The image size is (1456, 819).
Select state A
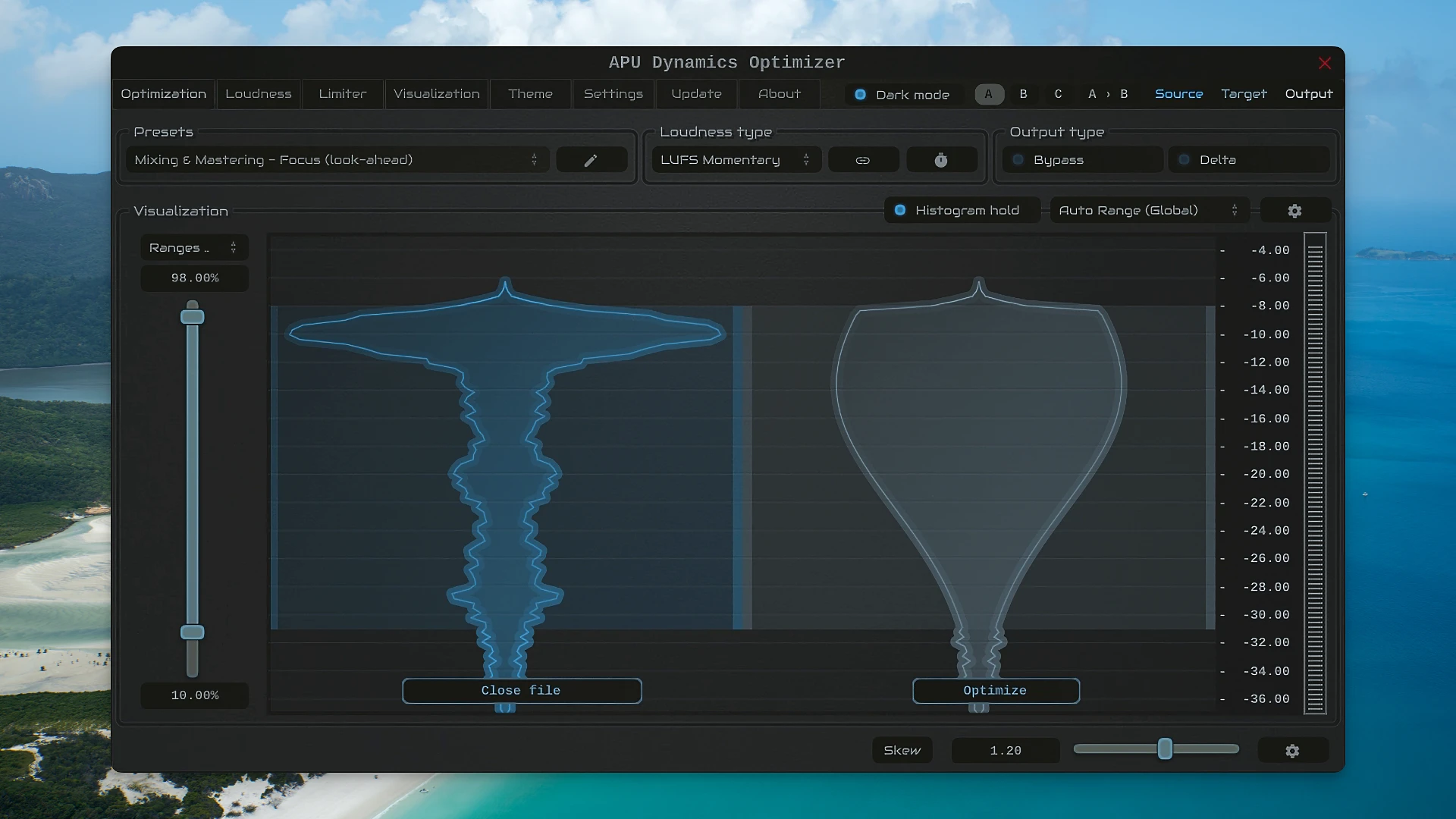point(989,95)
